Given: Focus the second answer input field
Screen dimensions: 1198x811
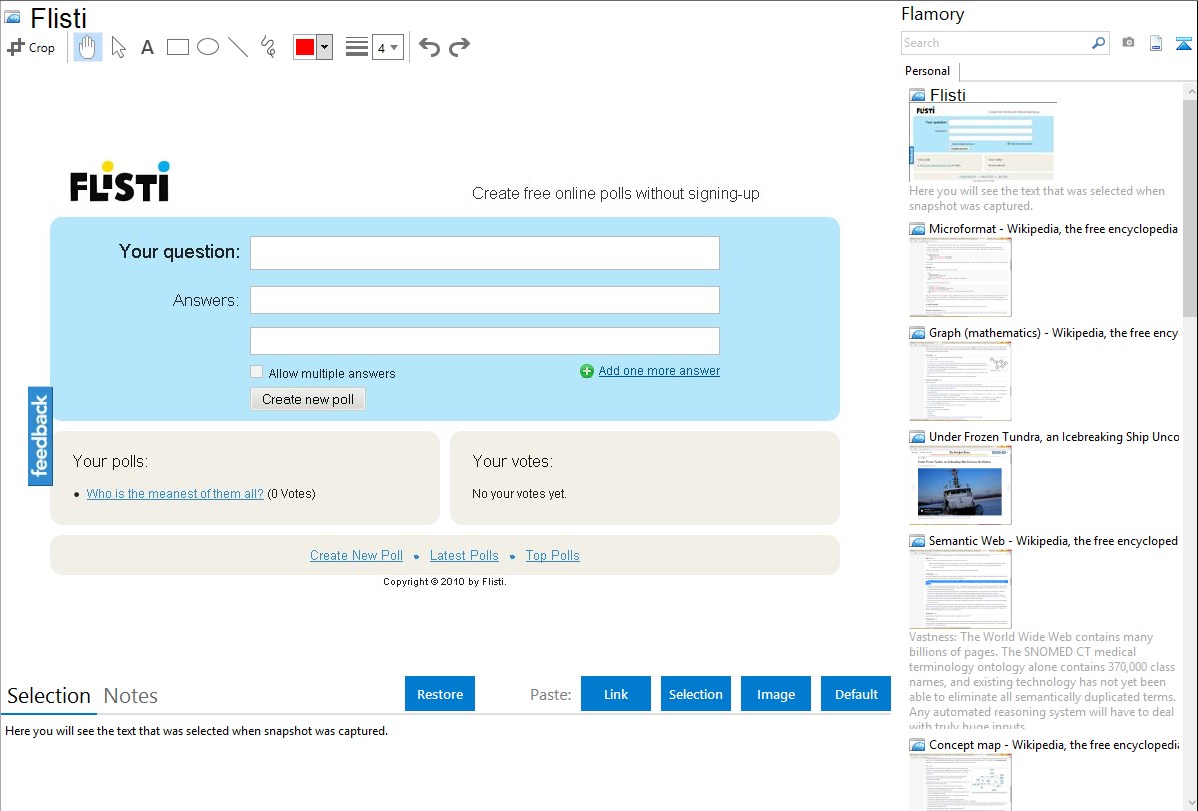Looking at the screenshot, I should point(485,341).
